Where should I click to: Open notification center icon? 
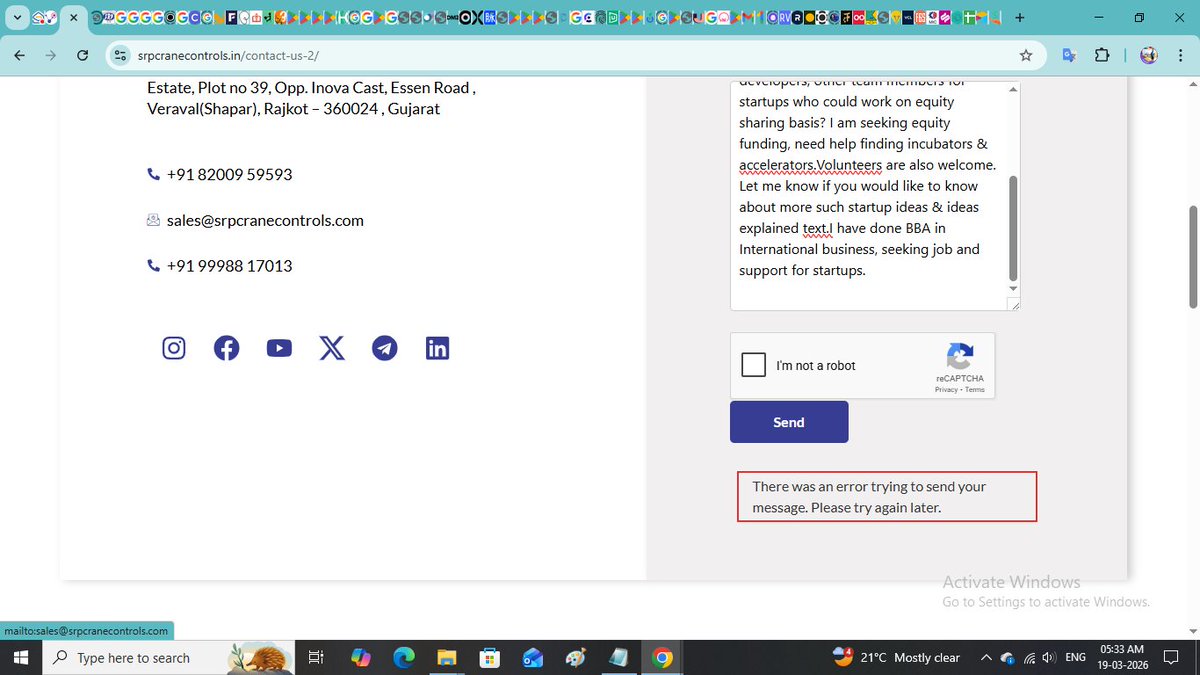coord(1171,657)
